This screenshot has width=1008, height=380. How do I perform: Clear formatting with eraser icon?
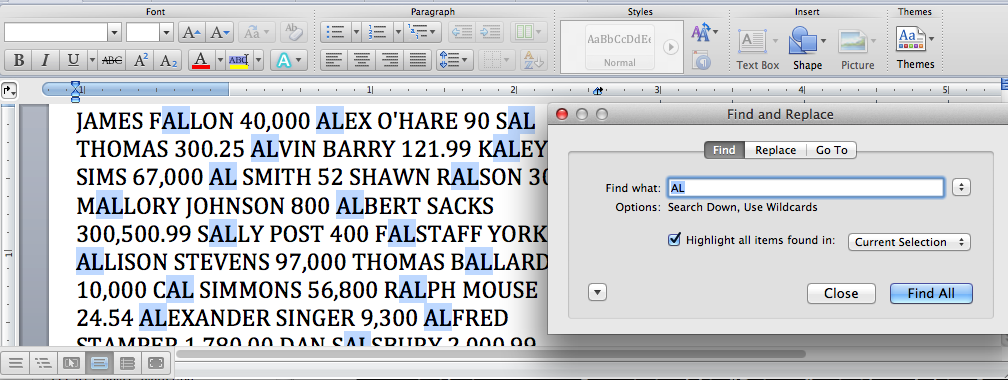[294, 32]
